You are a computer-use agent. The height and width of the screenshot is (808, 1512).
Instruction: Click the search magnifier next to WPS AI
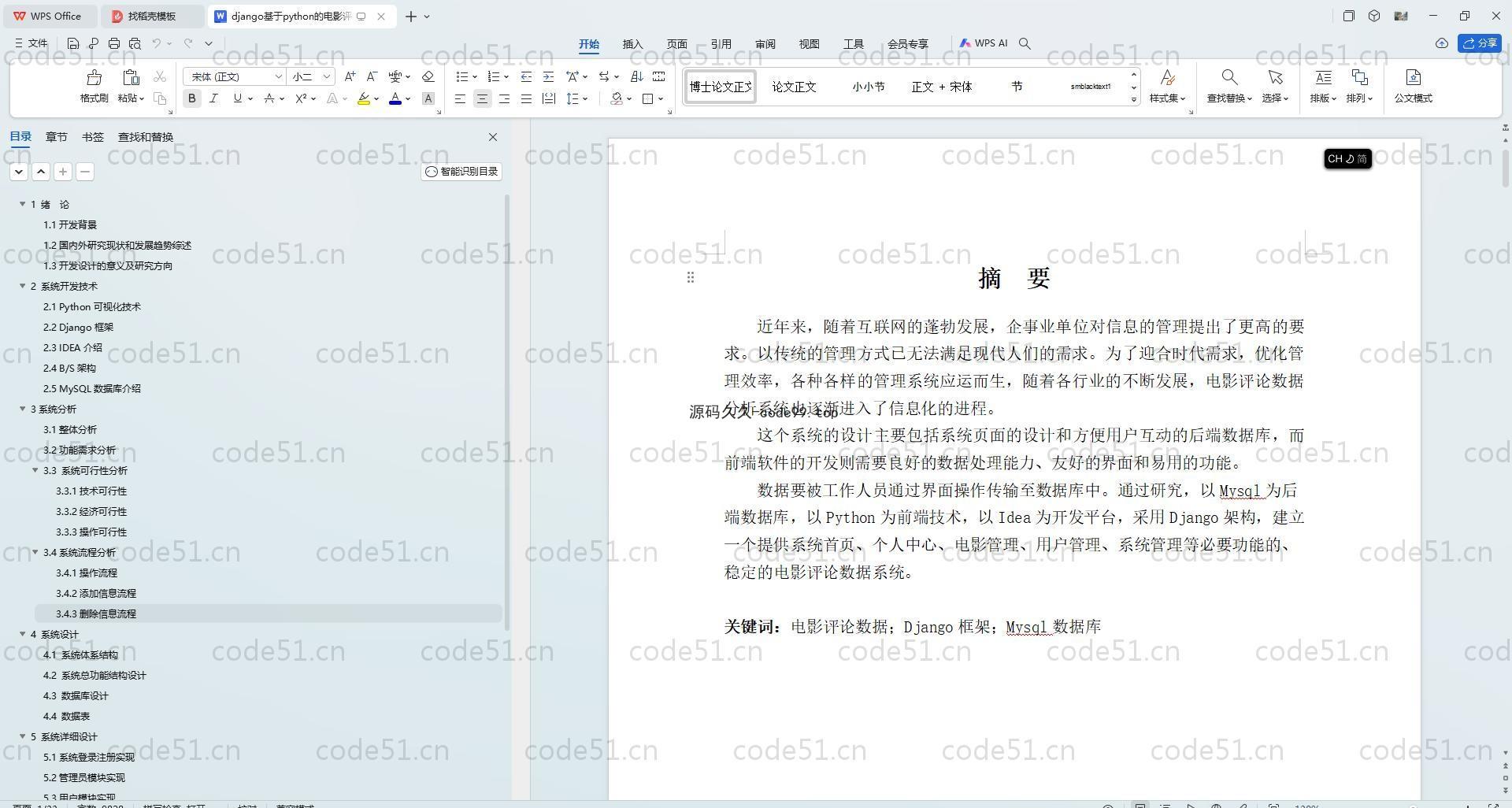(x=1025, y=43)
